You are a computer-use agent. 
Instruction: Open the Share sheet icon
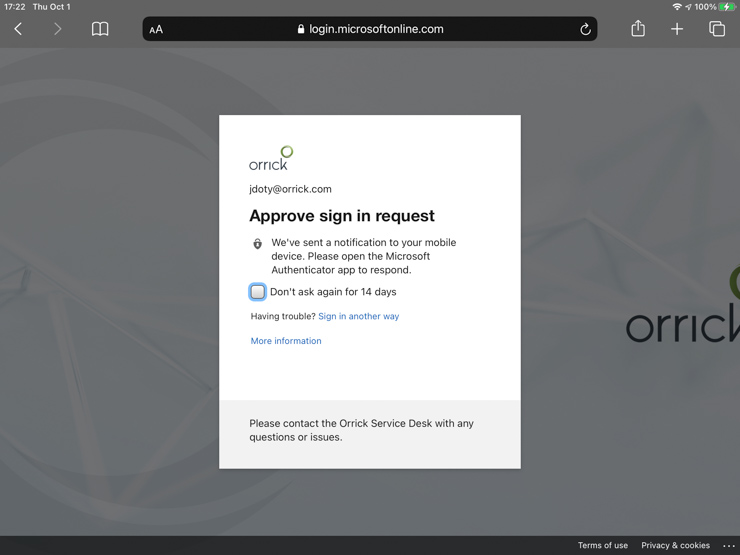tap(638, 29)
